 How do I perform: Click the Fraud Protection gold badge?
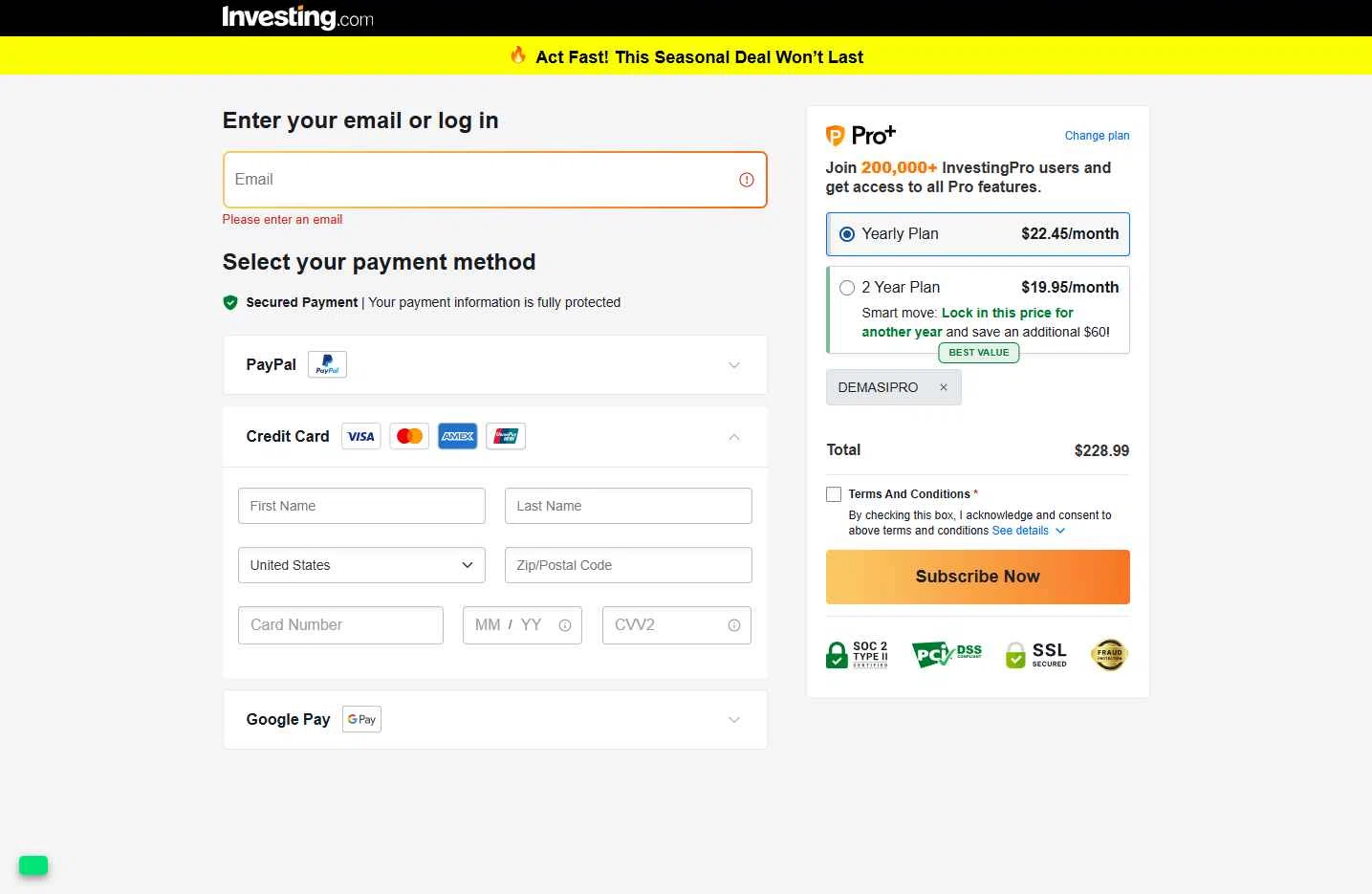[x=1109, y=655]
